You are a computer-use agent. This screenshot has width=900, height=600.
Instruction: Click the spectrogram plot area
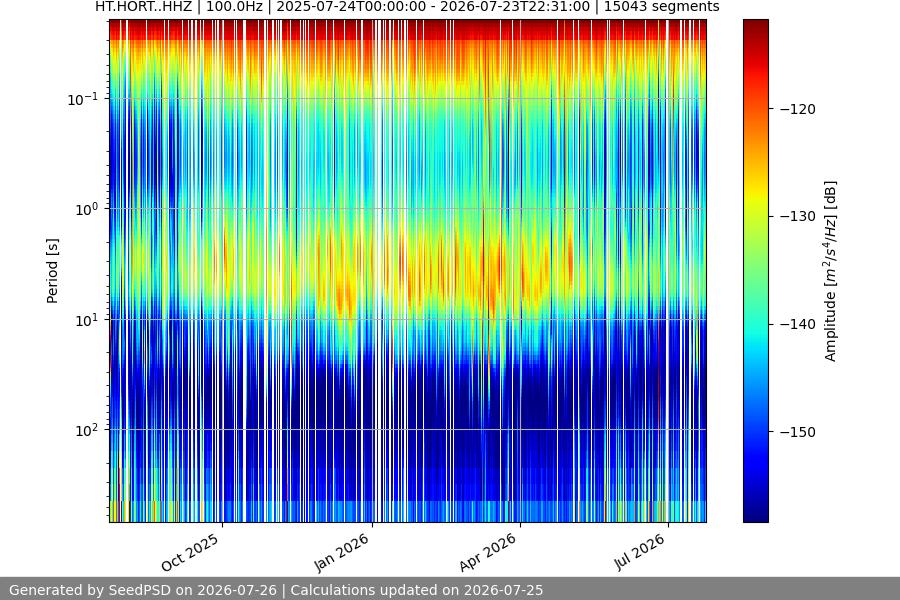408,271
